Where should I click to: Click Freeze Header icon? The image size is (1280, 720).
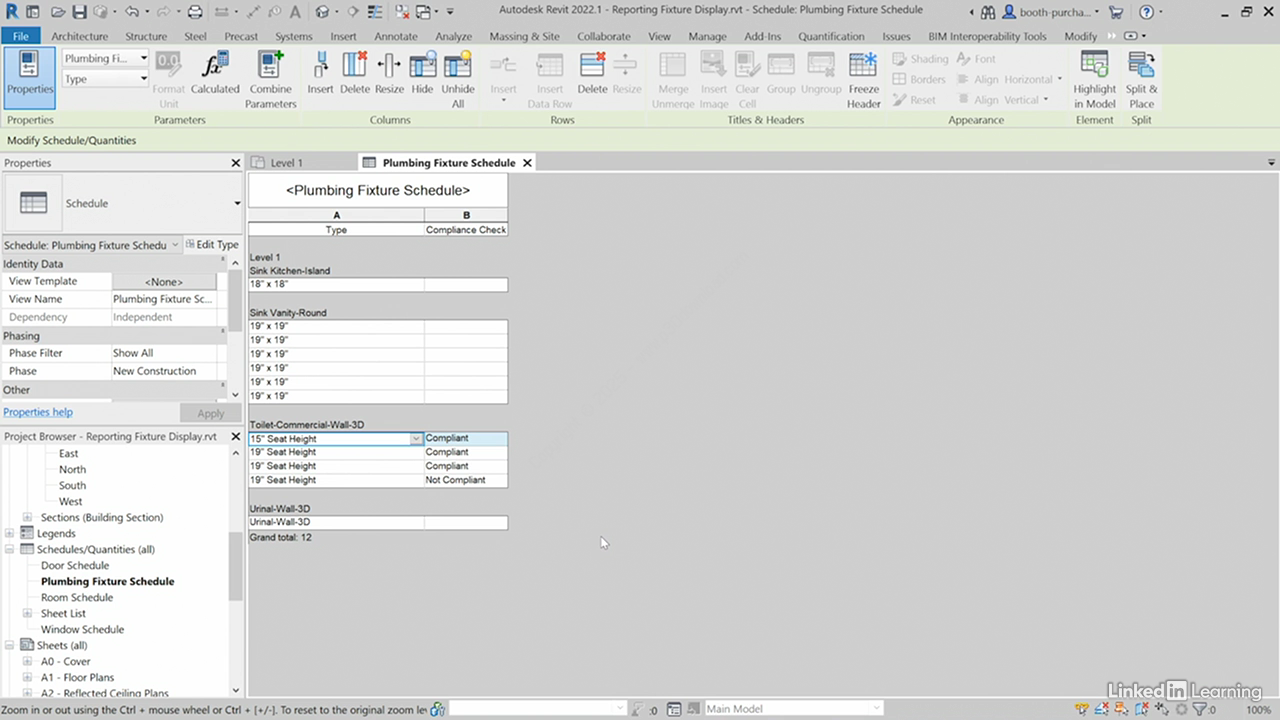click(864, 80)
